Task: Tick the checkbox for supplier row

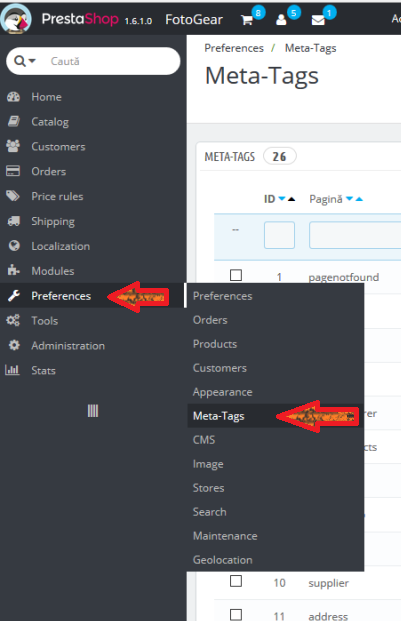Action: 236,581
